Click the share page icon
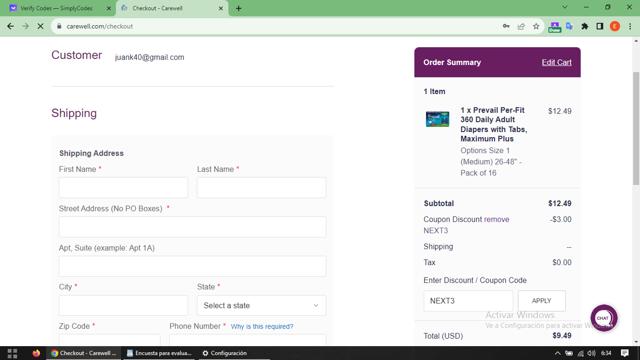This screenshot has width=640, height=360. [x=521, y=26]
